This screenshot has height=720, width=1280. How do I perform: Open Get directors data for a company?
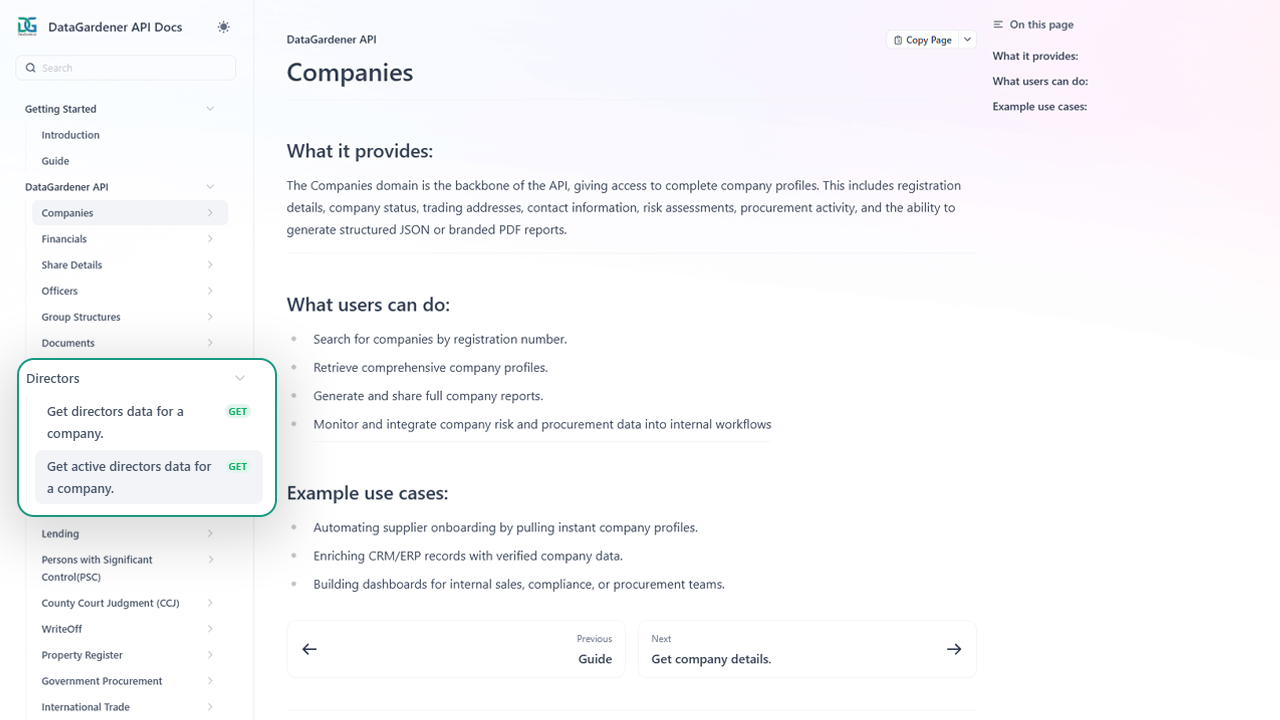click(x=115, y=422)
